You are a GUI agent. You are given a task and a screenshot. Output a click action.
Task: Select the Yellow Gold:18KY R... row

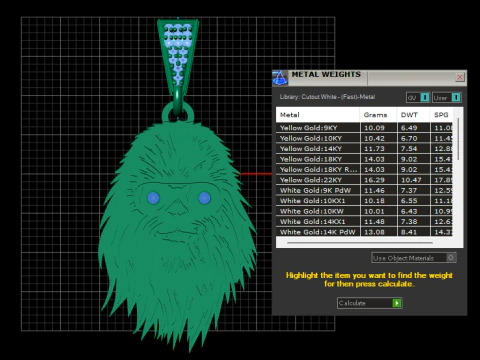[364, 169]
